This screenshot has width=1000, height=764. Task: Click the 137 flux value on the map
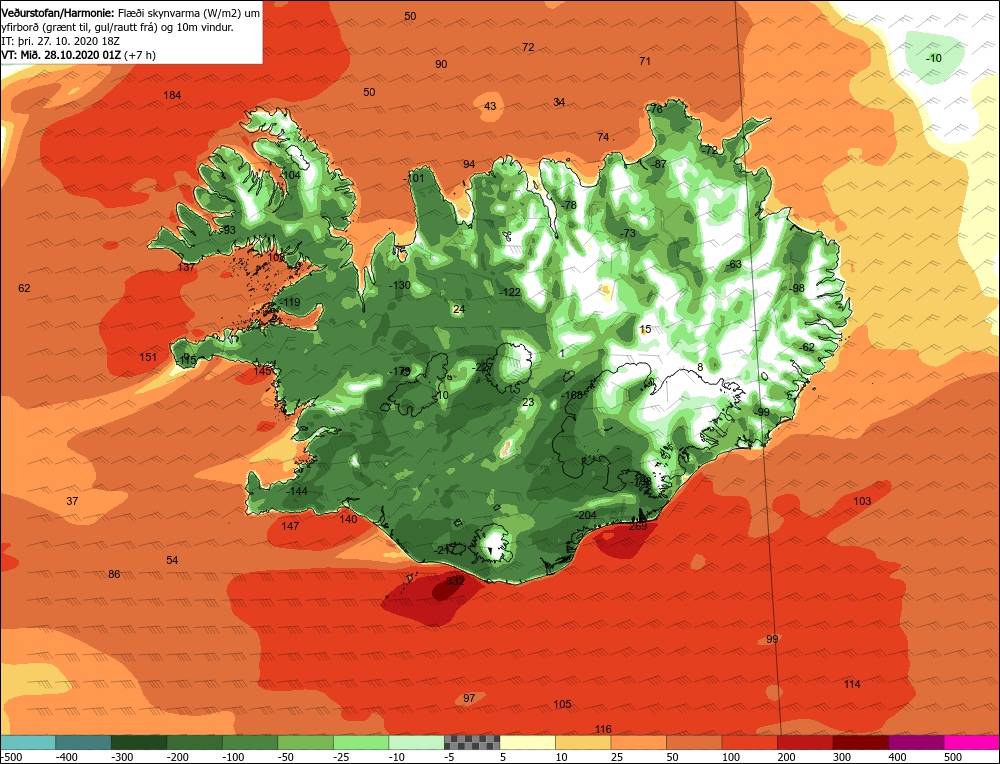point(186,267)
